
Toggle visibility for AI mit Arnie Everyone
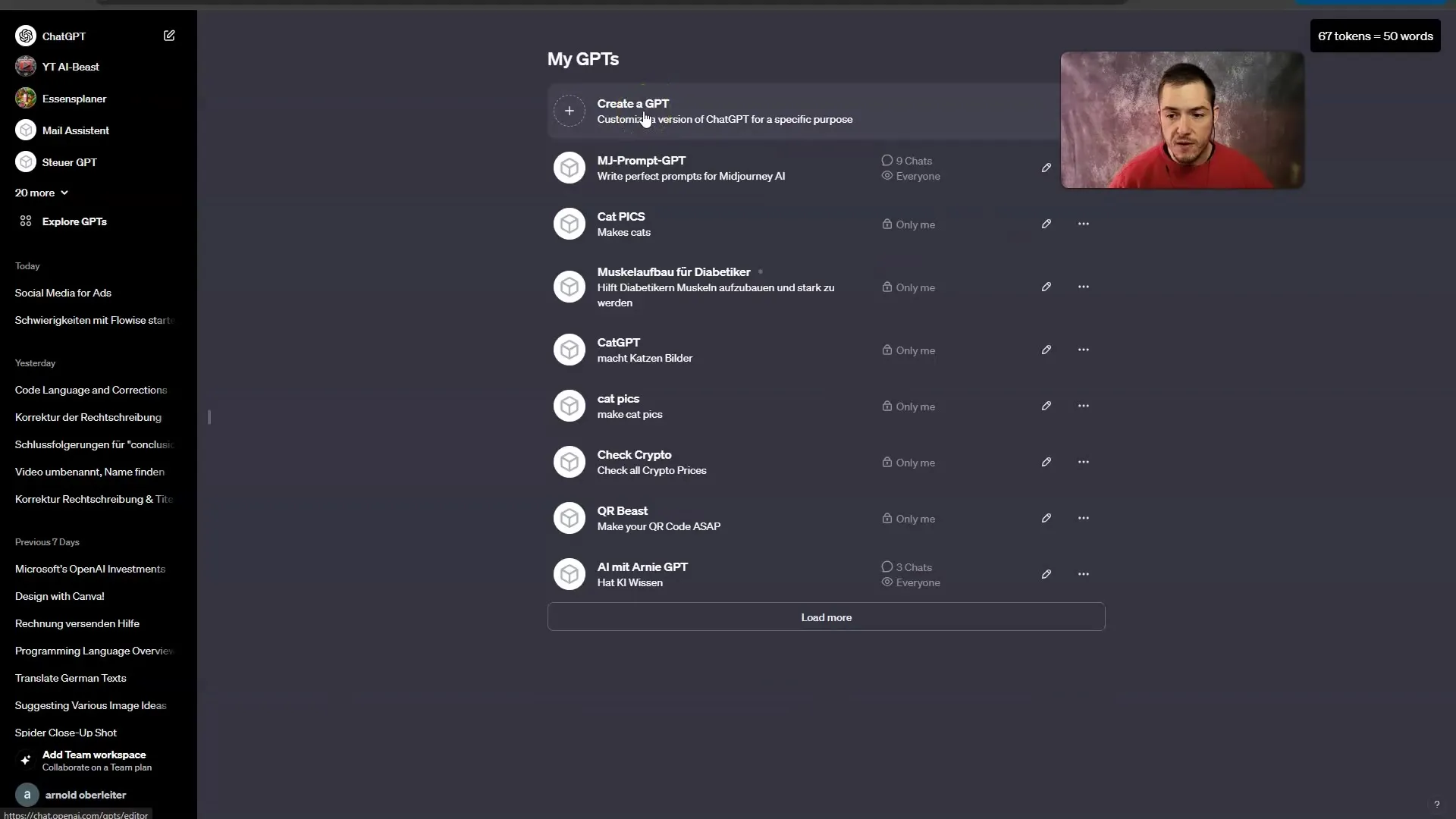[887, 582]
